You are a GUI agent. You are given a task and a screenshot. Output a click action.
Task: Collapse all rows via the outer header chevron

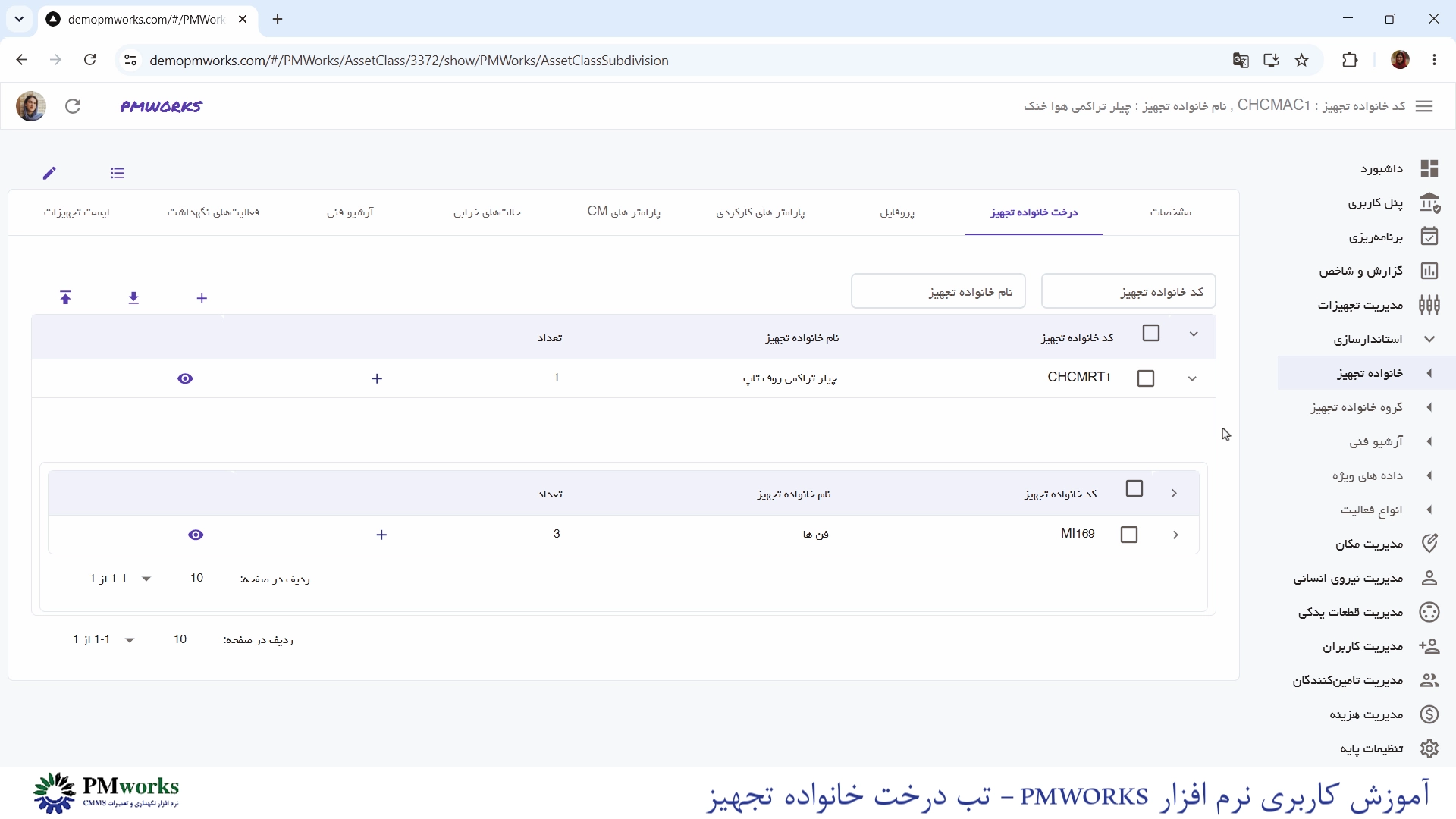(x=1194, y=334)
